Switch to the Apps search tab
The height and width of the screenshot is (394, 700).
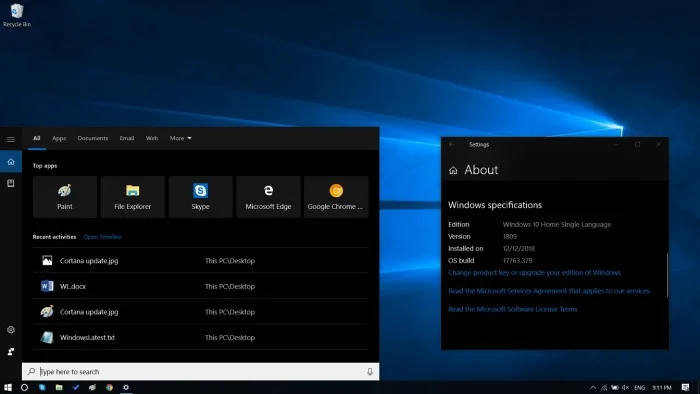pyautogui.click(x=59, y=138)
